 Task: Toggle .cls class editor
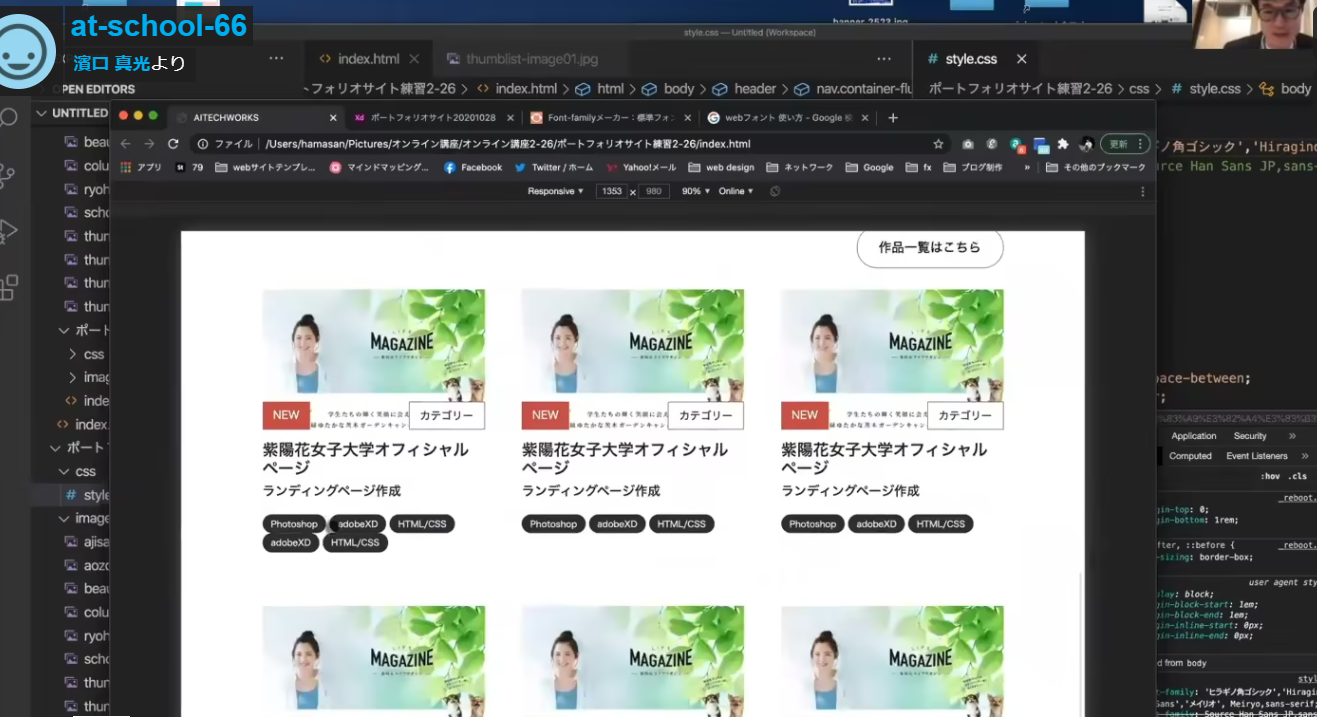[1297, 476]
